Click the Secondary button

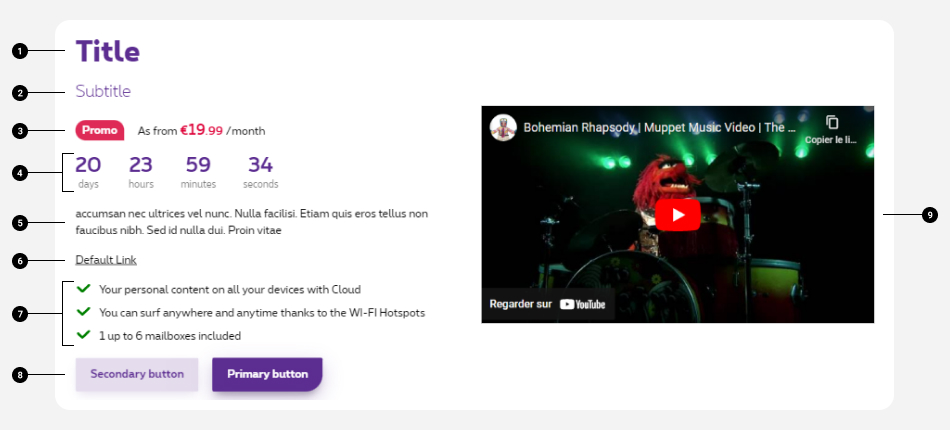pos(137,374)
